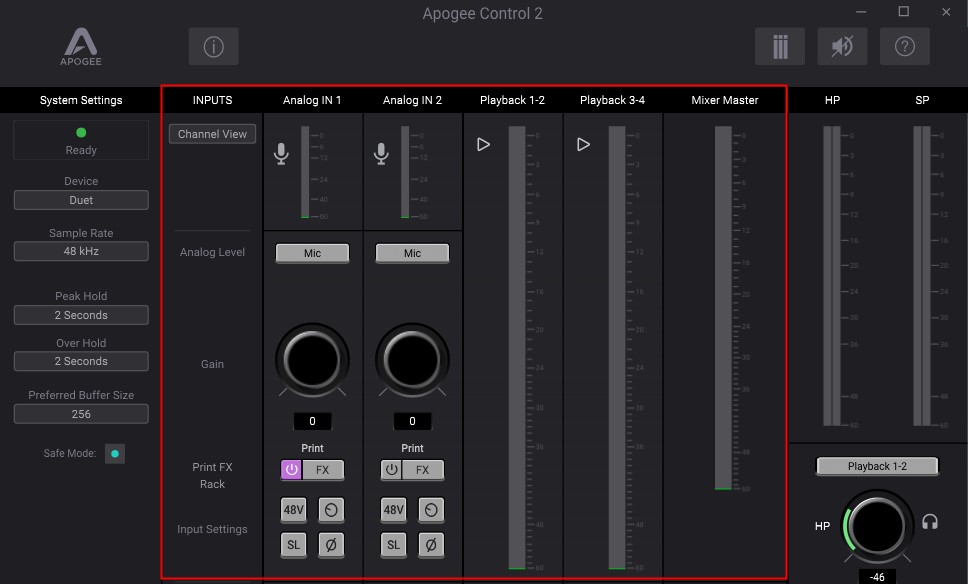Maximize the Apogee Control 2 window

[x=904, y=12]
